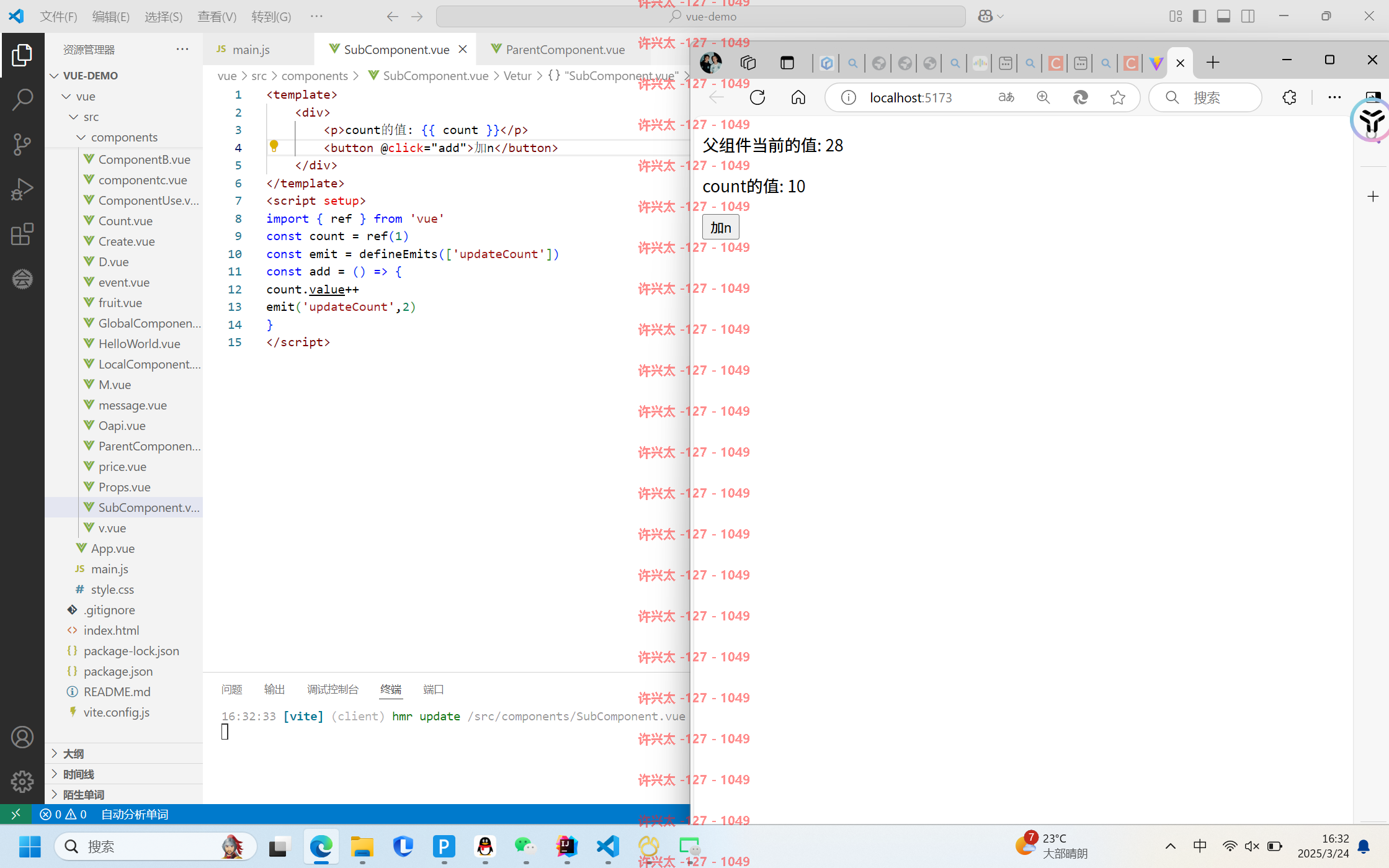
Task: Open the Search view in activity bar
Action: coord(22,99)
